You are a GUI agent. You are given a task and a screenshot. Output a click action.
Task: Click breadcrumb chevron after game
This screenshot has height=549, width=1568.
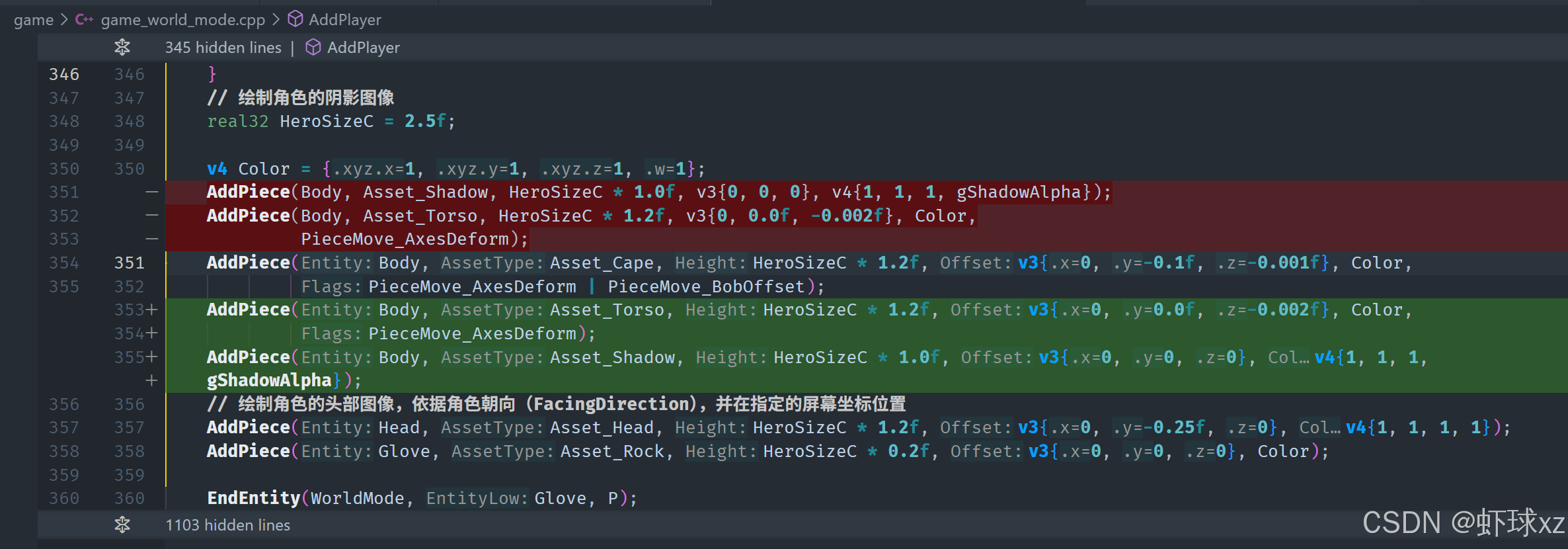click(x=64, y=20)
